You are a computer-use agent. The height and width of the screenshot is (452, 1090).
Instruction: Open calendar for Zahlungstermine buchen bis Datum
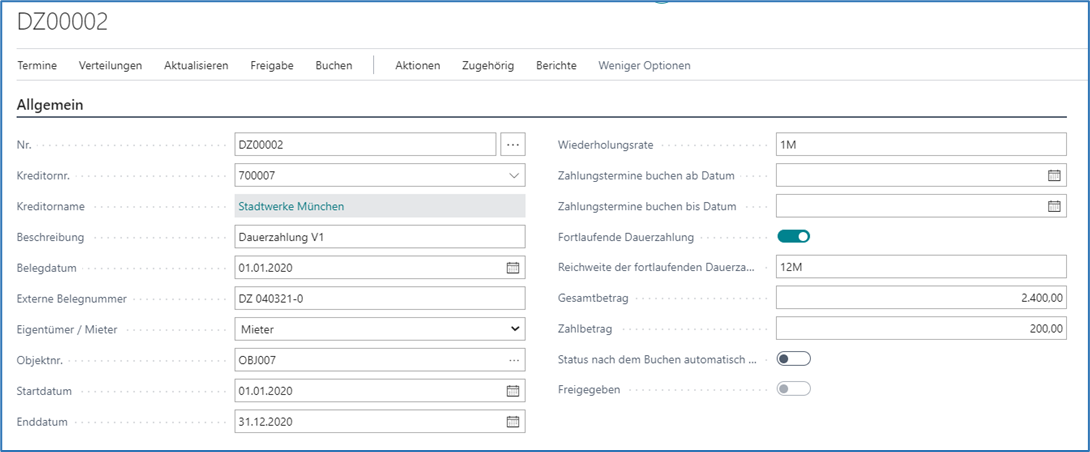pos(1054,207)
